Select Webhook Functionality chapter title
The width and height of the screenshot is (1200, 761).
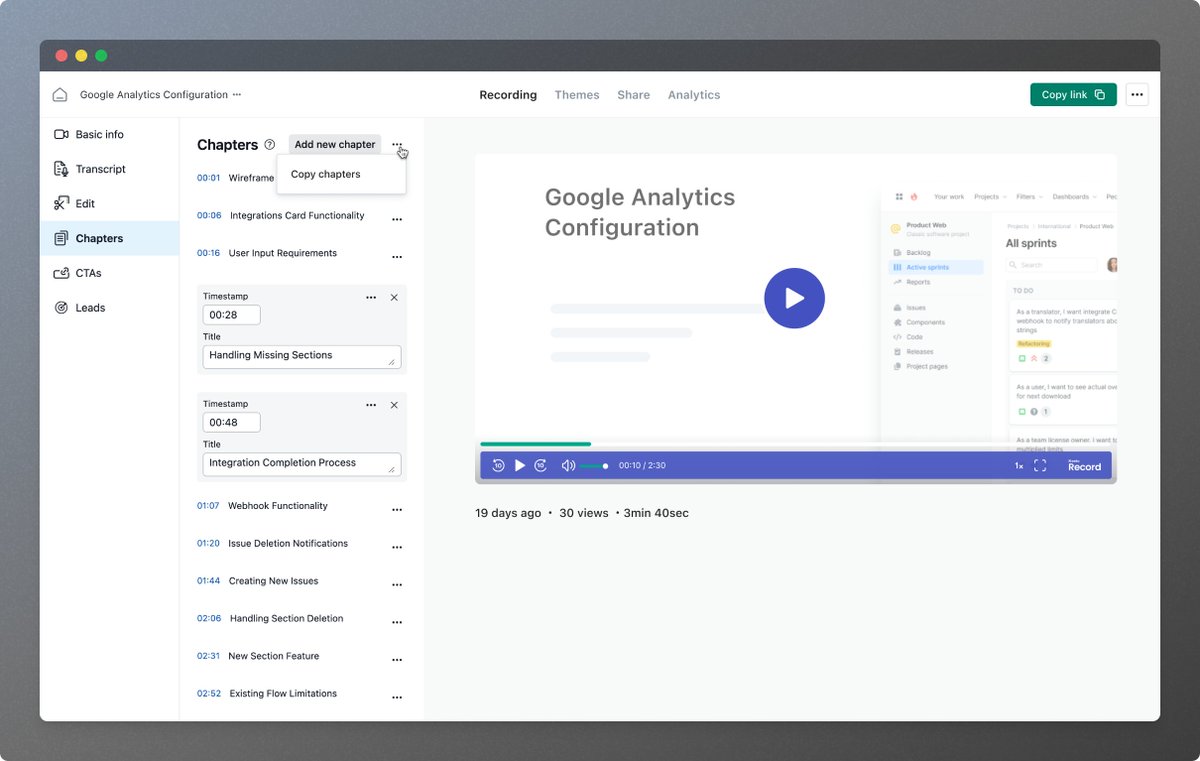coord(278,506)
